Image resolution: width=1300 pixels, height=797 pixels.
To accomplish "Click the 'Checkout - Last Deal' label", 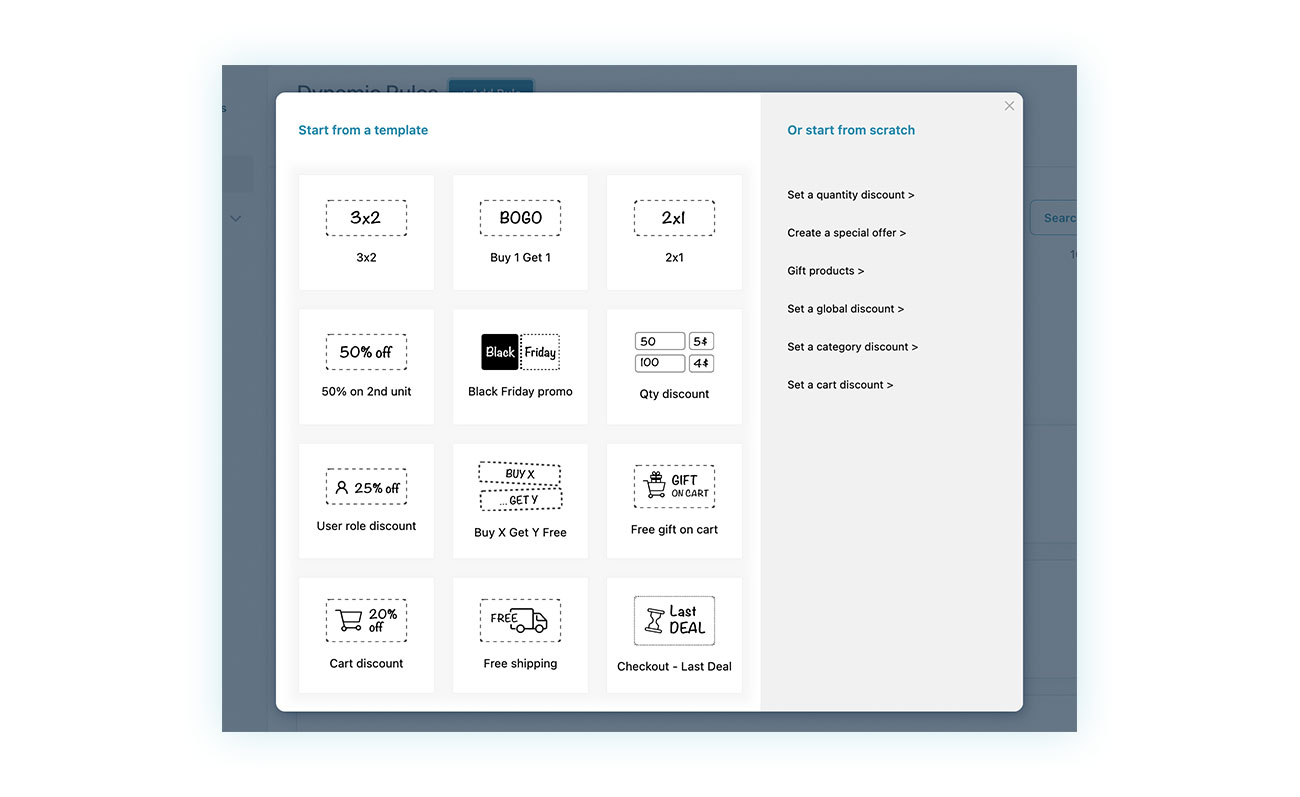I will [x=674, y=667].
